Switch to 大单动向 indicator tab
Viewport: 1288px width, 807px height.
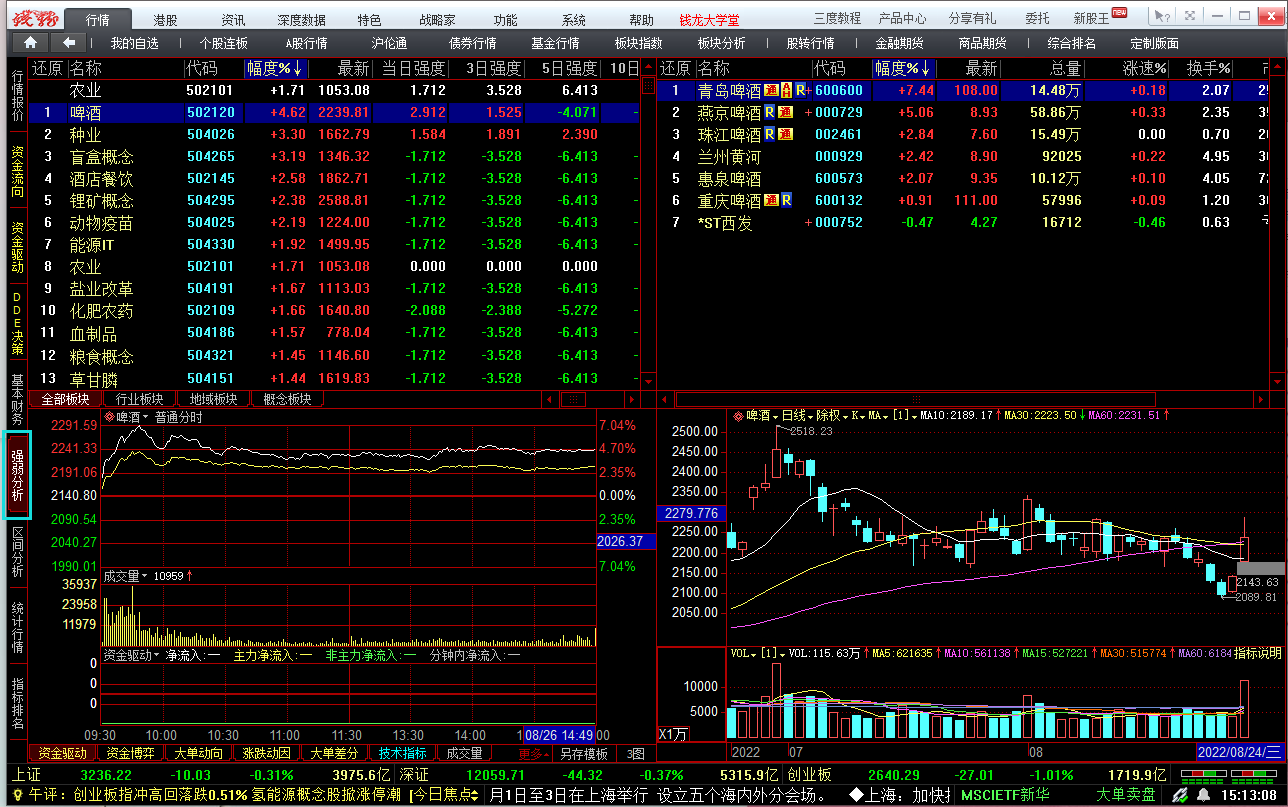(199, 753)
